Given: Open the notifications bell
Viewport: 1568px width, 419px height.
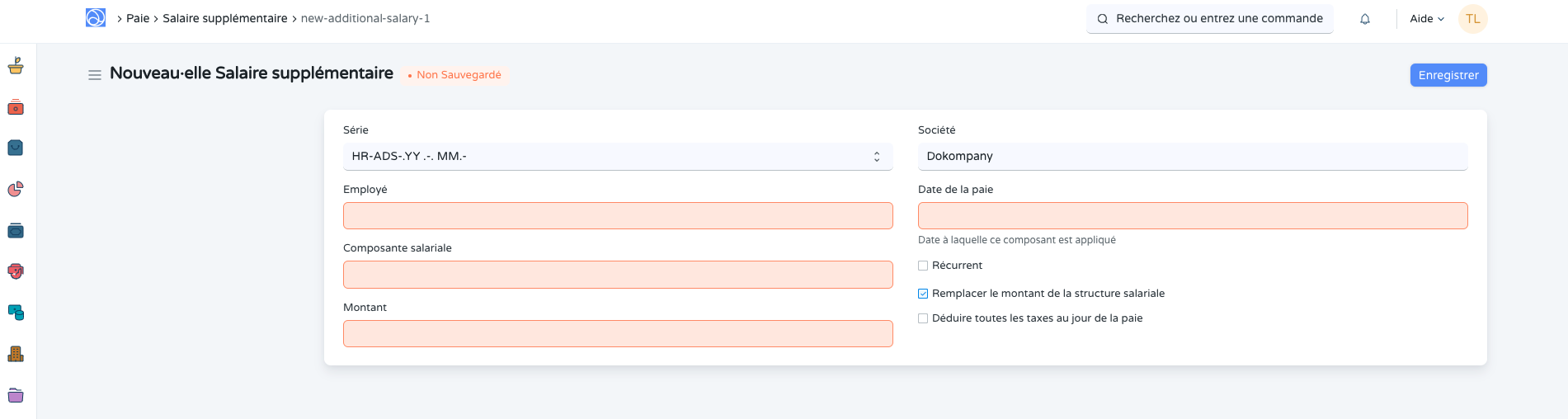Looking at the screenshot, I should point(1365,19).
